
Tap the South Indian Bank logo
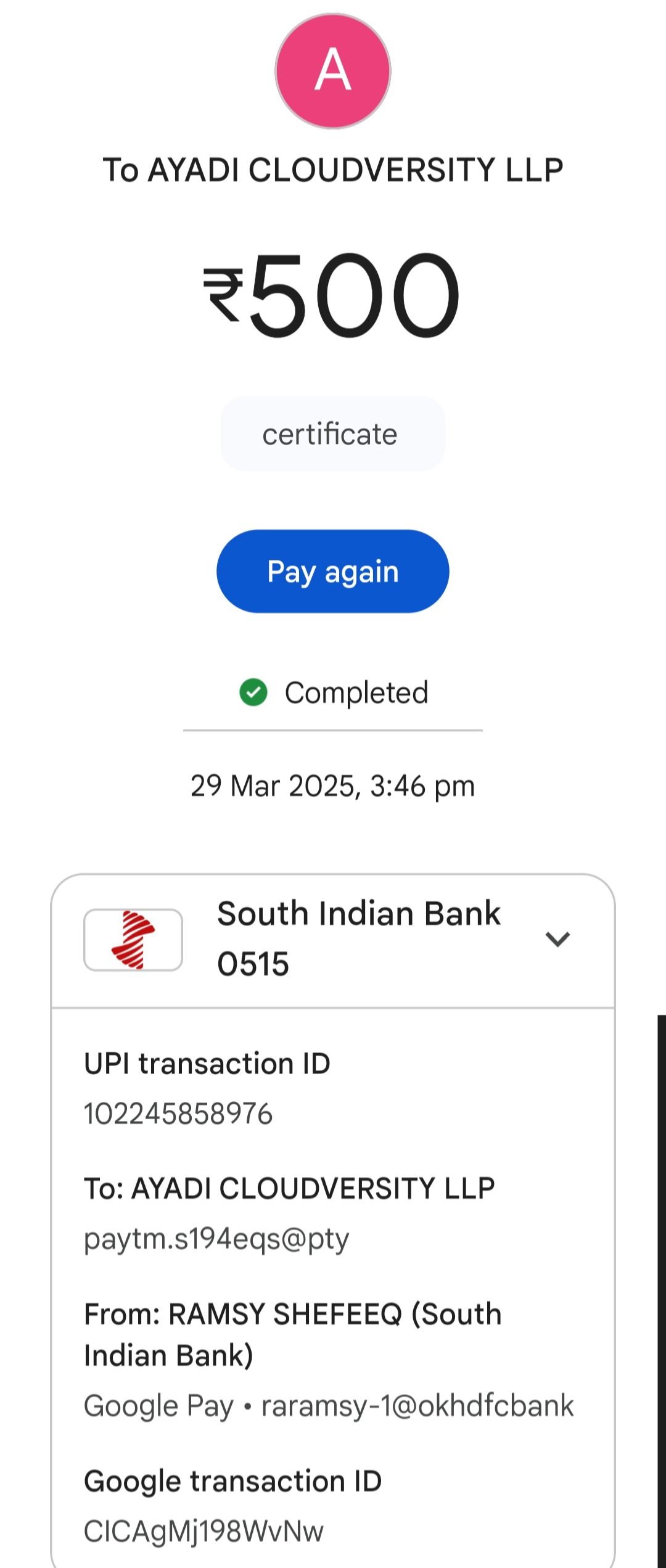click(x=133, y=940)
